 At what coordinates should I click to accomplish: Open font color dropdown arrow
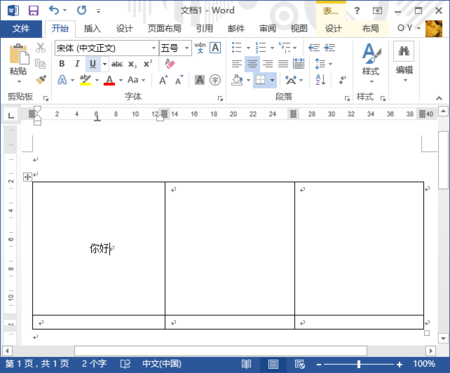tap(121, 80)
